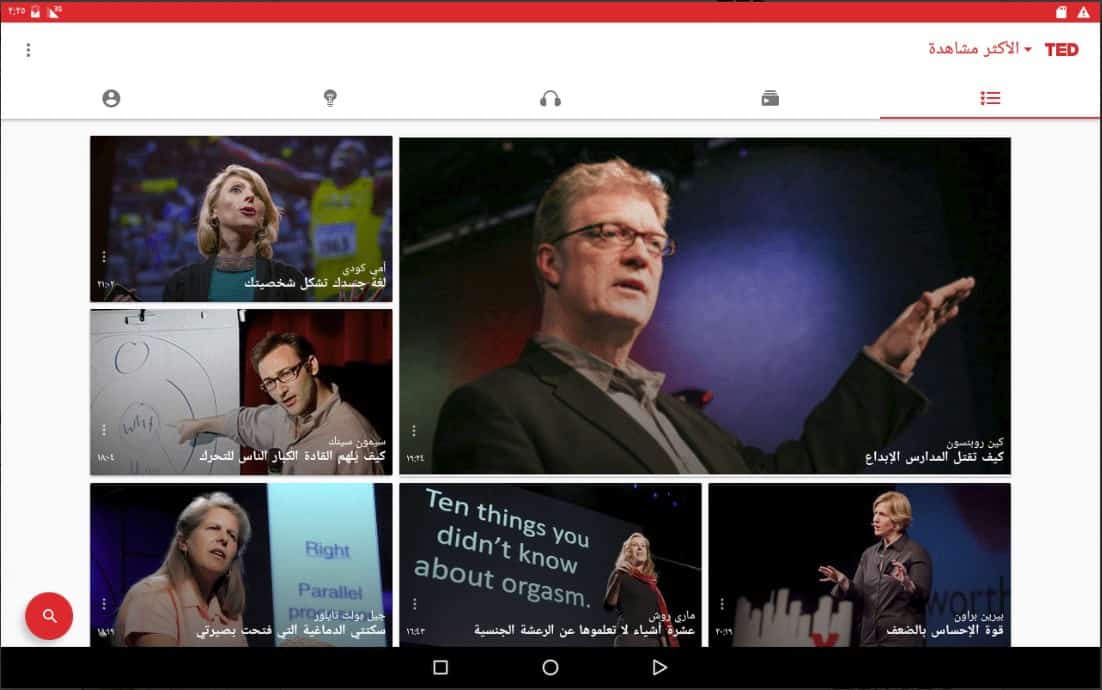Open the top-left overflow menu

28,50
